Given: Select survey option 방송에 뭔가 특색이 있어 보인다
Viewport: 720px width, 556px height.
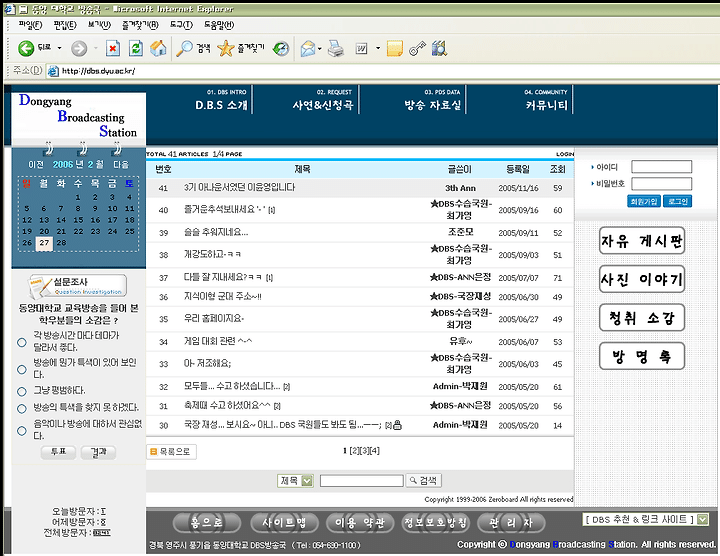Looking at the screenshot, I should (22, 369).
